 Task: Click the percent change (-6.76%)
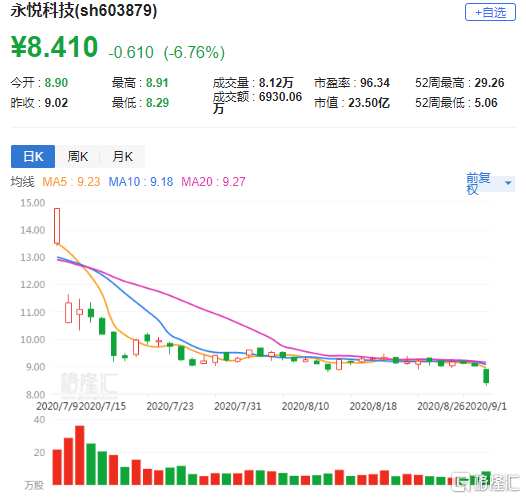(x=194, y=52)
